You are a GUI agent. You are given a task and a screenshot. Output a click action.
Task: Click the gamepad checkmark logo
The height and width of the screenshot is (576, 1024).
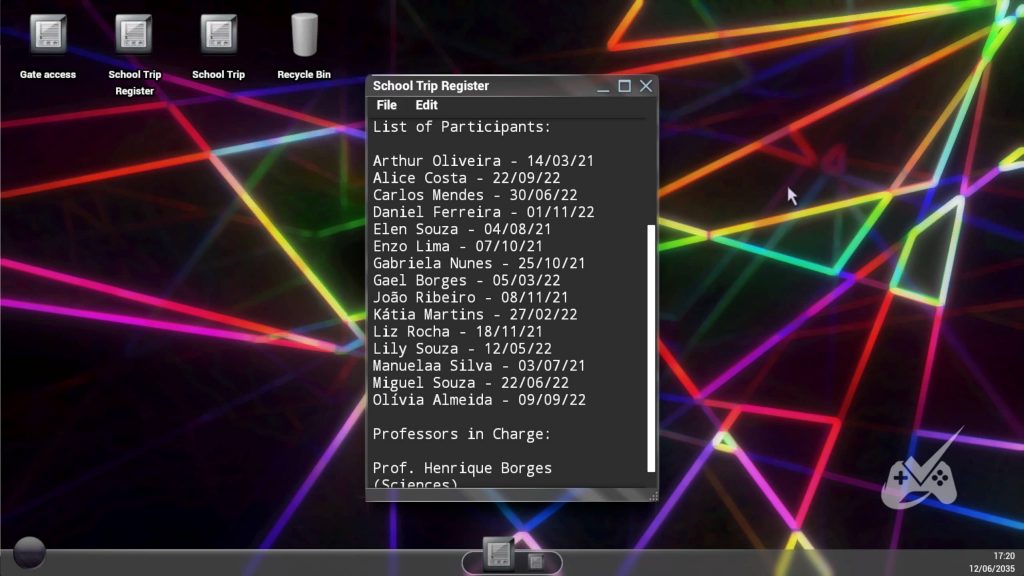coord(918,474)
